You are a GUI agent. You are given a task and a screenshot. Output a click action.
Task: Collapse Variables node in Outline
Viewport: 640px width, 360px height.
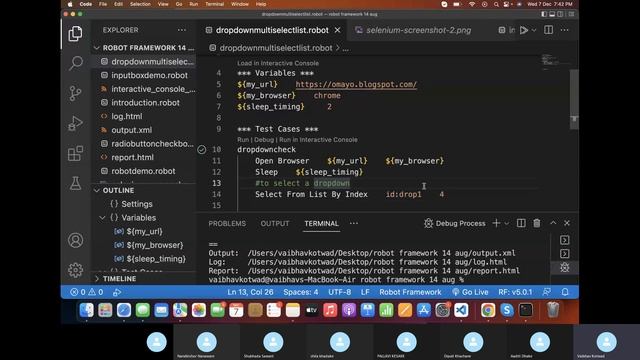click(x=102, y=218)
